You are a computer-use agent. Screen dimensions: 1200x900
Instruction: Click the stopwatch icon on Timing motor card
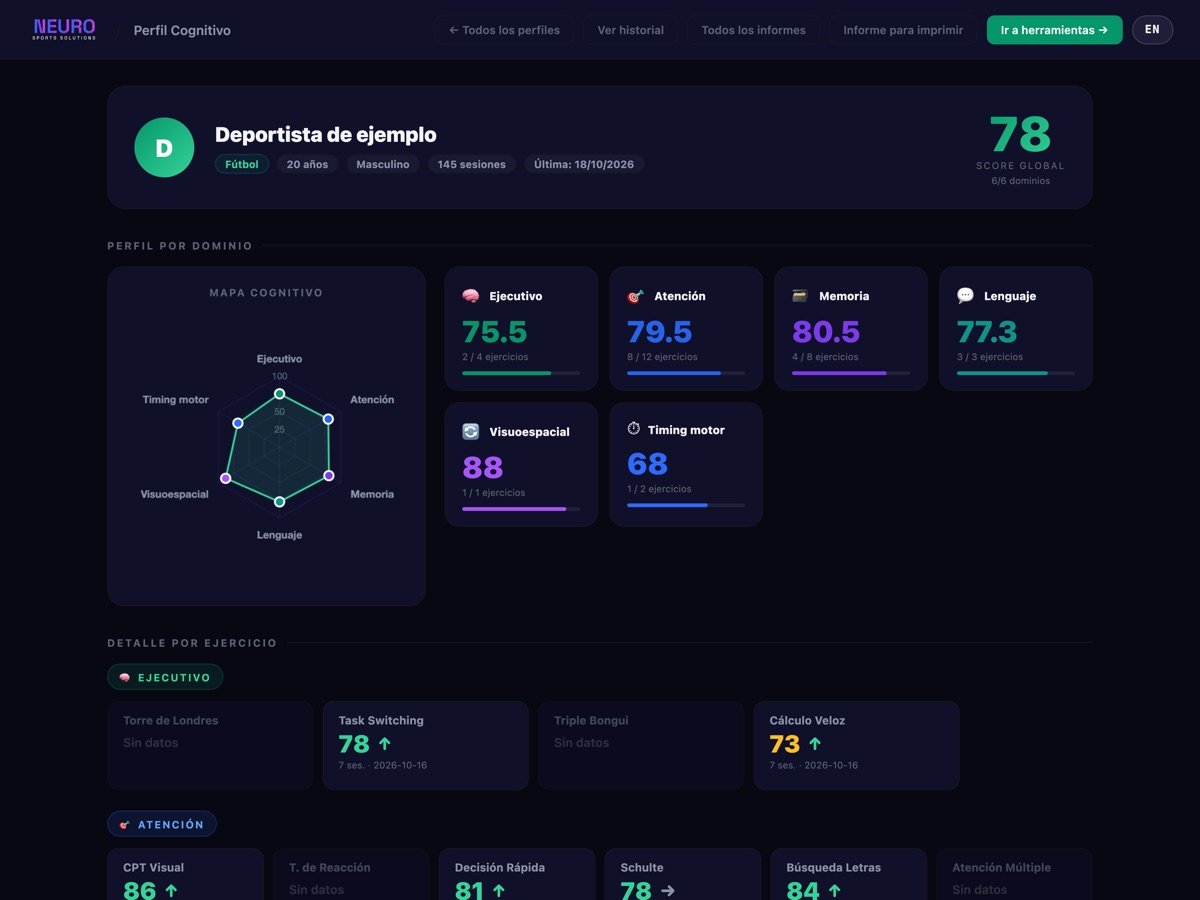(x=634, y=429)
